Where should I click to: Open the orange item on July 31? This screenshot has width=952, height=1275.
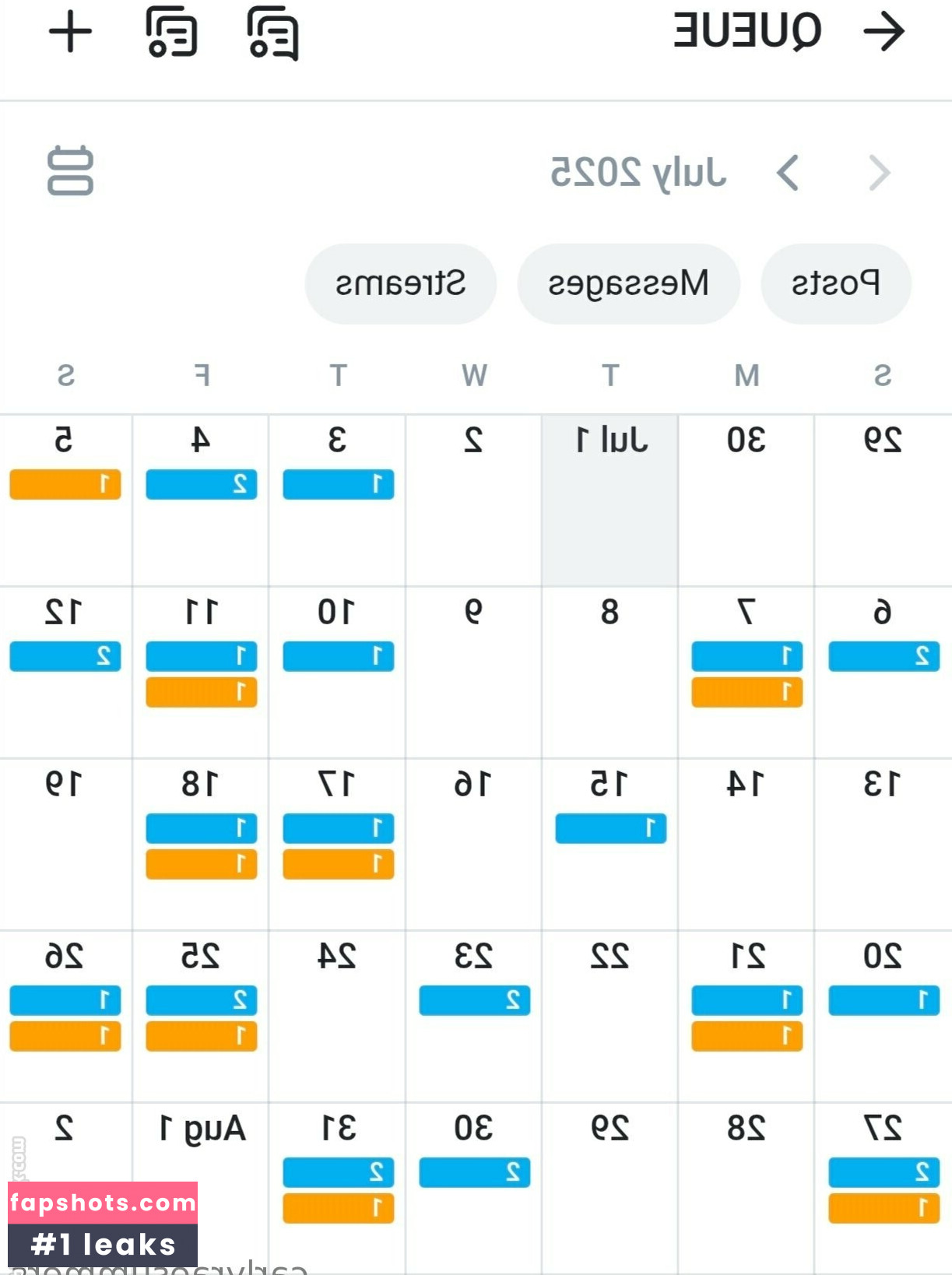[x=339, y=1208]
